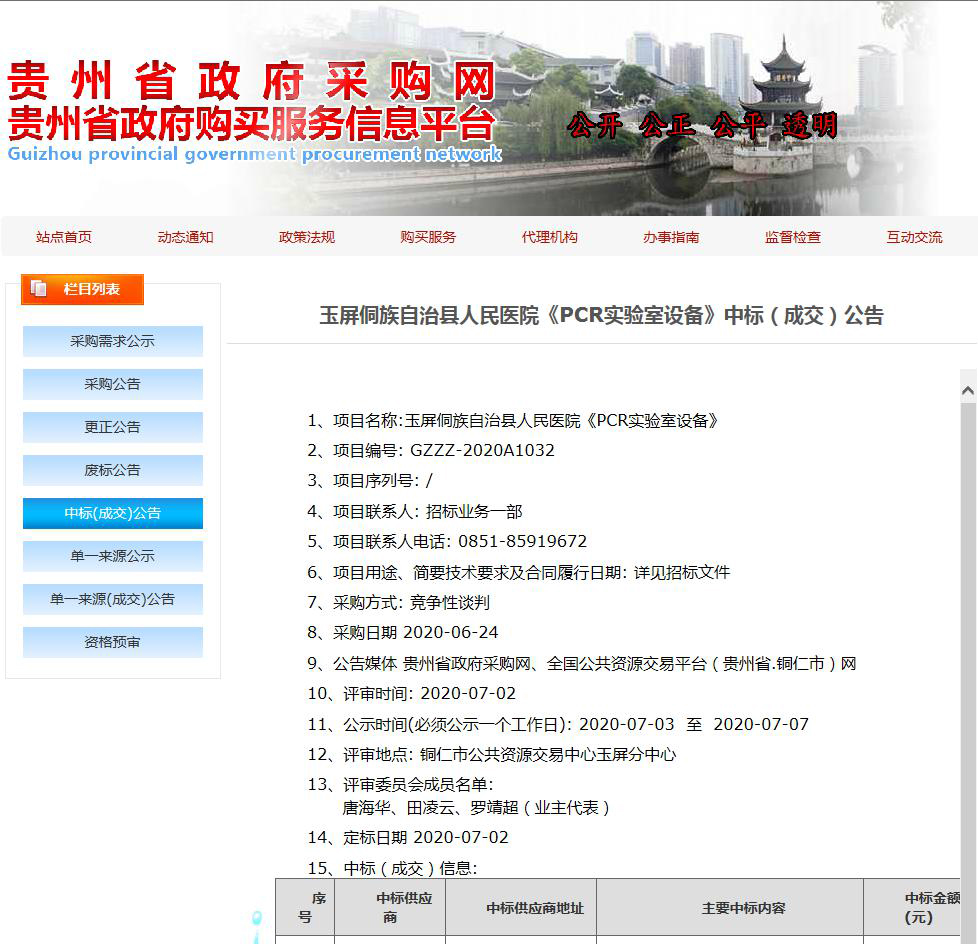978x944 pixels.
Task: Click the 采购日期 2020-06-24 line
Action: click(x=403, y=633)
